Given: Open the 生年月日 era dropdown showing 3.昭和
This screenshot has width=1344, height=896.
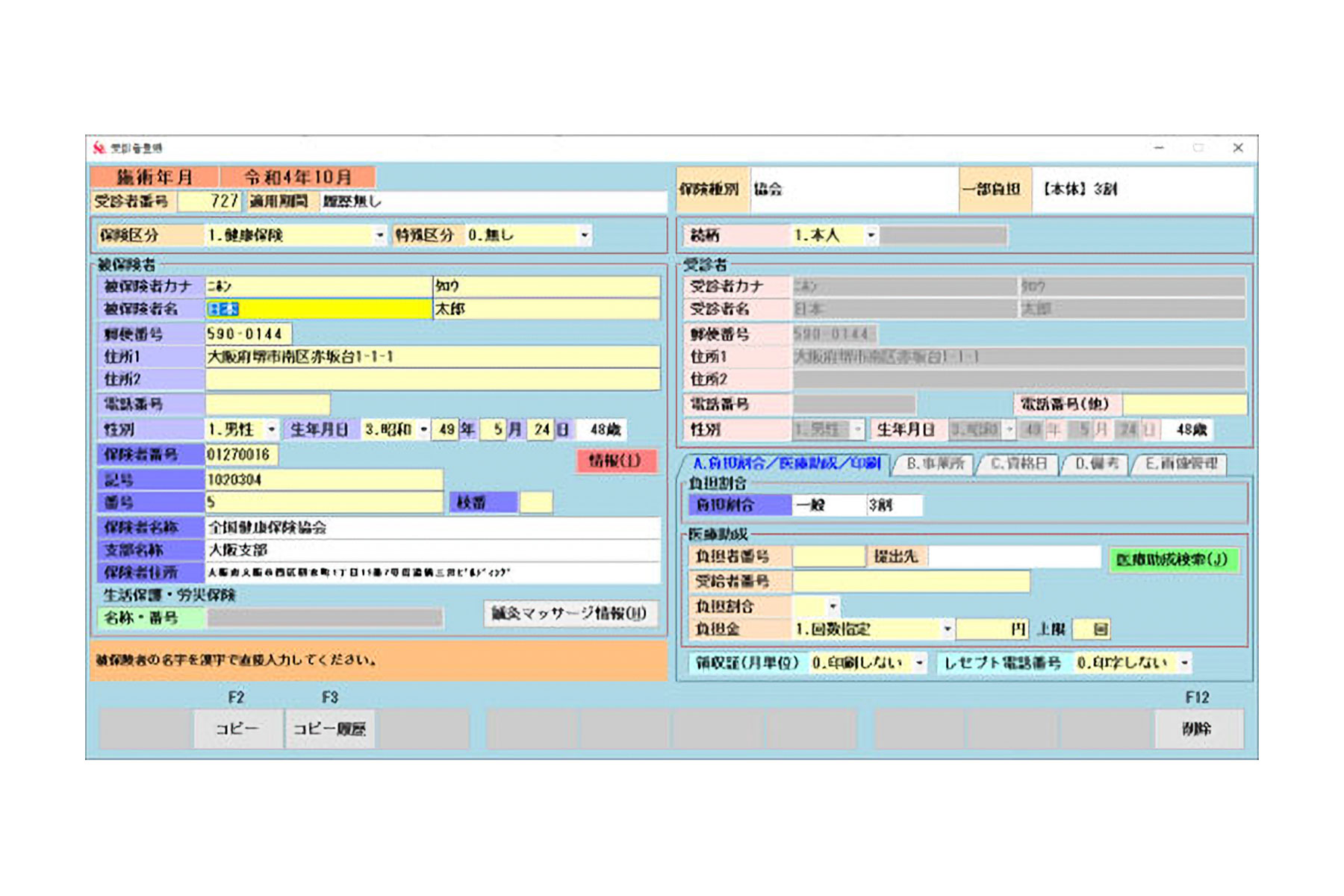Looking at the screenshot, I should pos(423,429).
